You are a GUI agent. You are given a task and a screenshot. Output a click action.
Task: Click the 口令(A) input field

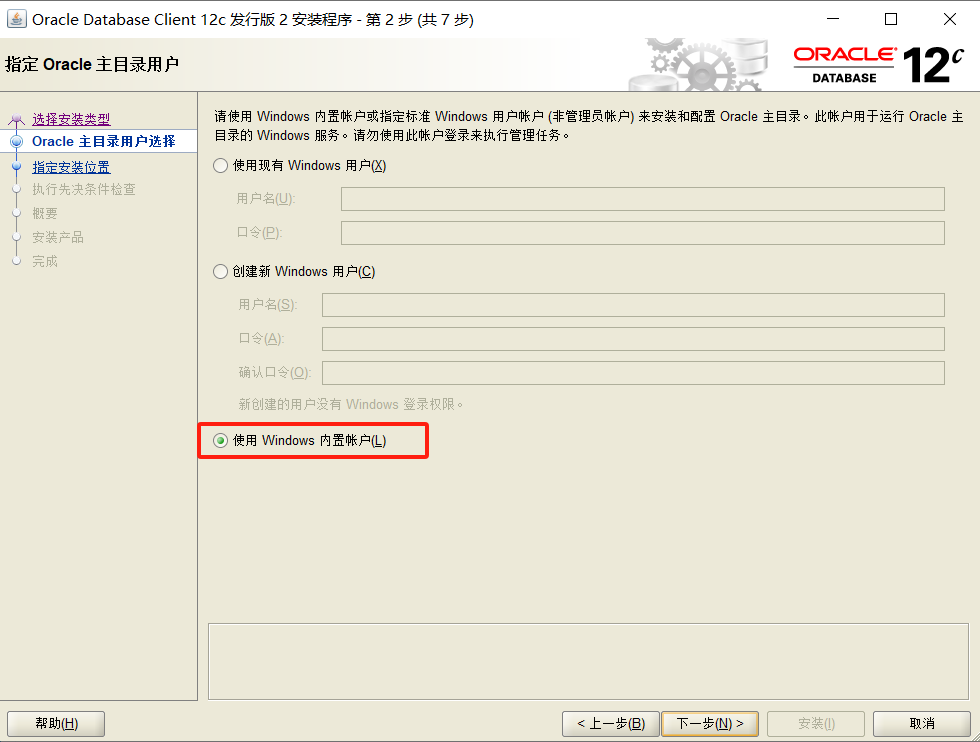click(633, 339)
